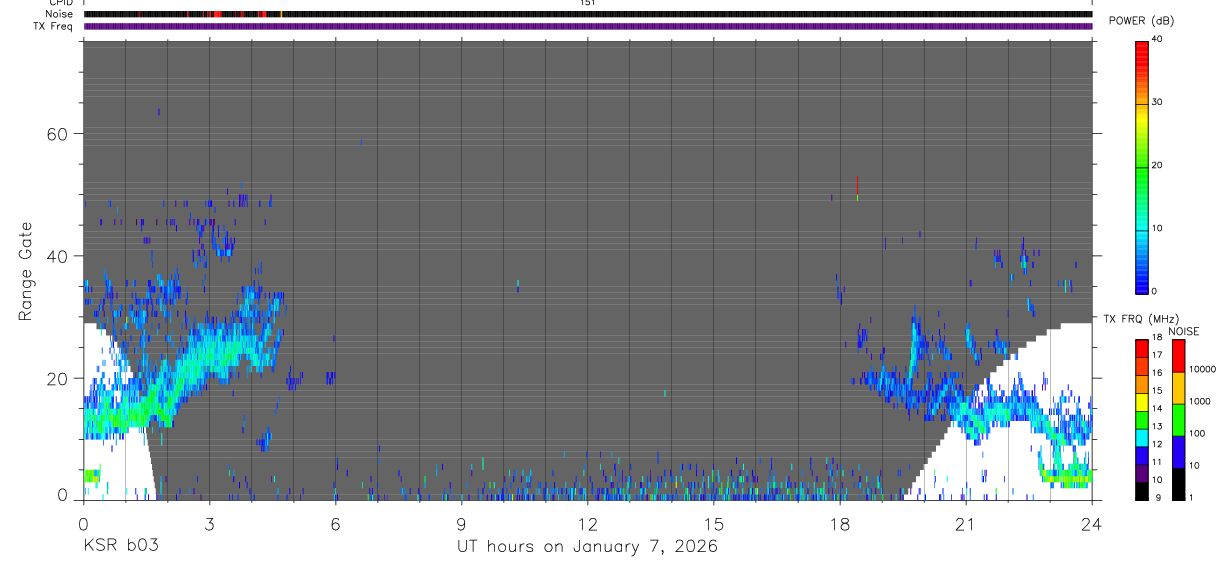1228x567 pixels.
Task: Click the 12 label on the TX FRQ scale
Action: click(1157, 444)
